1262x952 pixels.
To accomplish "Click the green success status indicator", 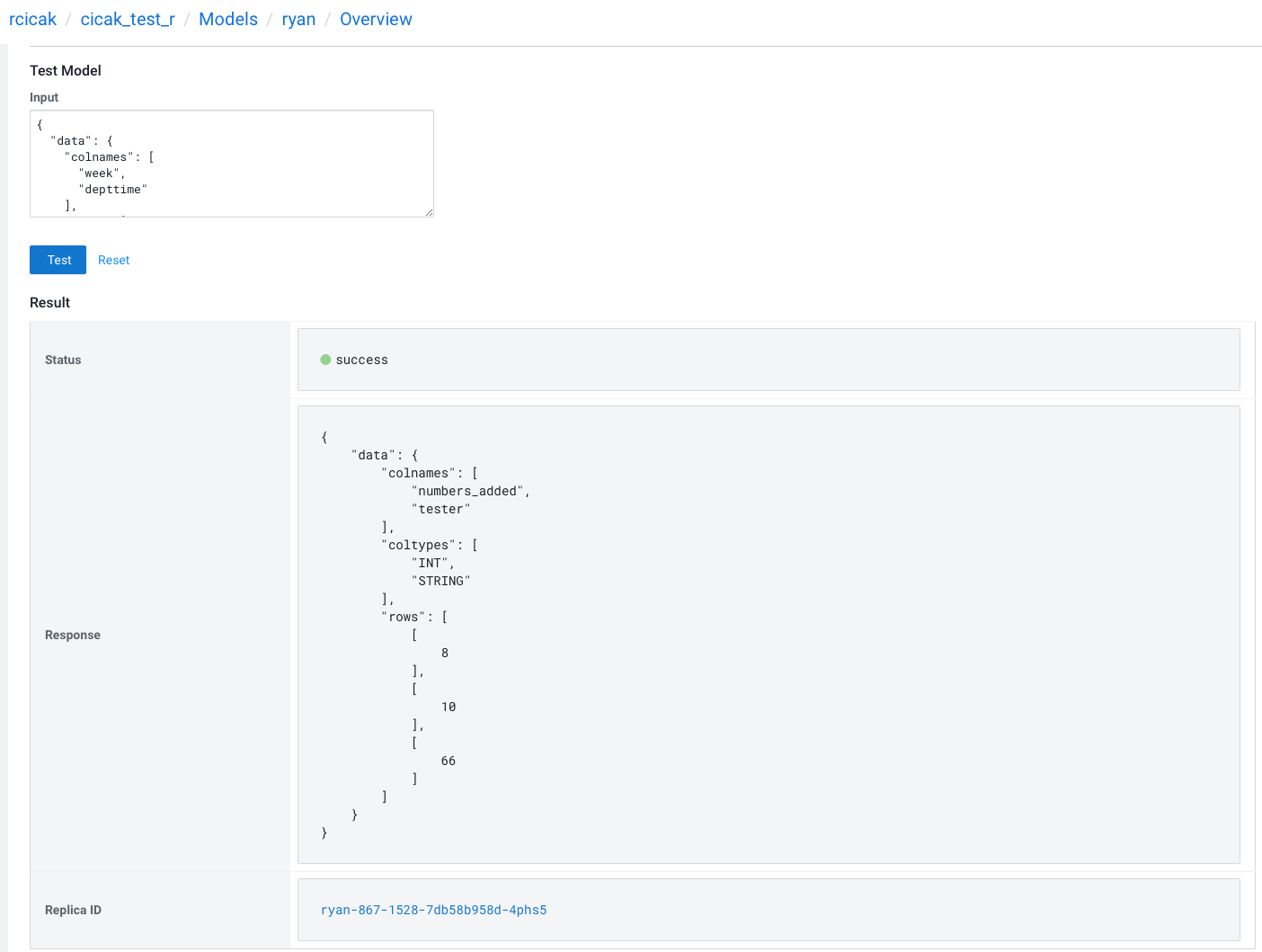I will click(x=325, y=359).
